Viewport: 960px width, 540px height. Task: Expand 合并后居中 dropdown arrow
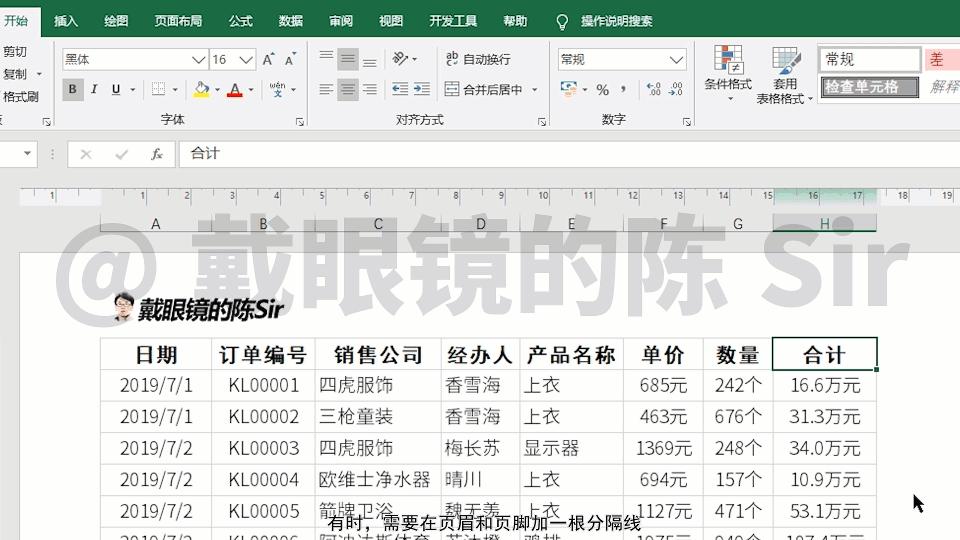534,89
